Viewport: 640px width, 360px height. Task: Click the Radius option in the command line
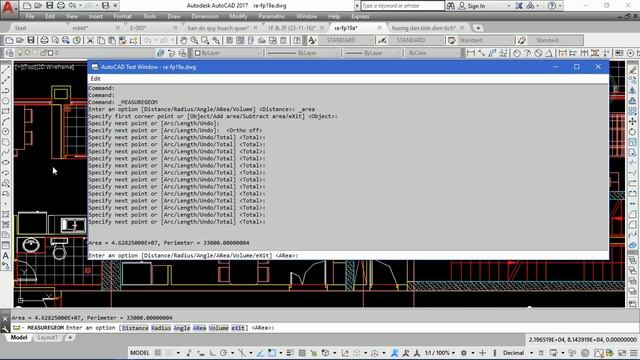(x=161, y=328)
